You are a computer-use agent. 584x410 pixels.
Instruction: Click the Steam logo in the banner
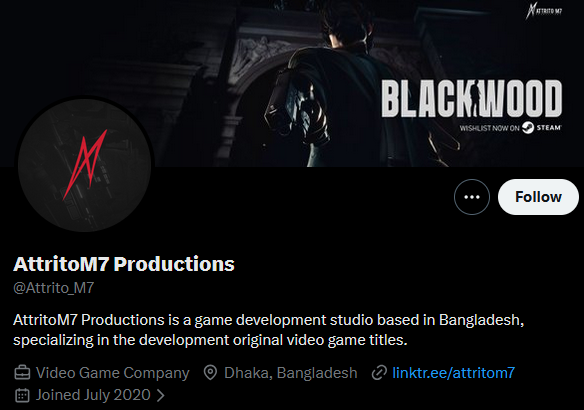[x=528, y=128]
